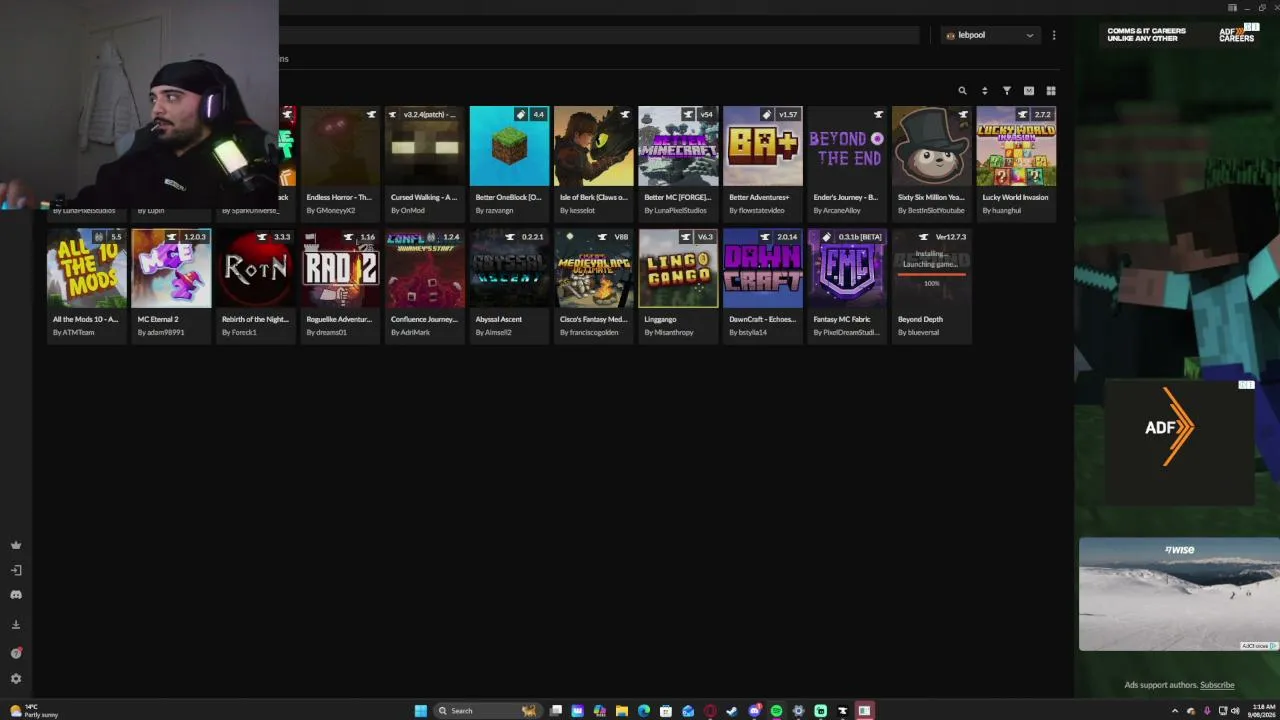Screen dimensions: 1280x720
Task: Click the taskbar Search box
Action: click(486, 711)
